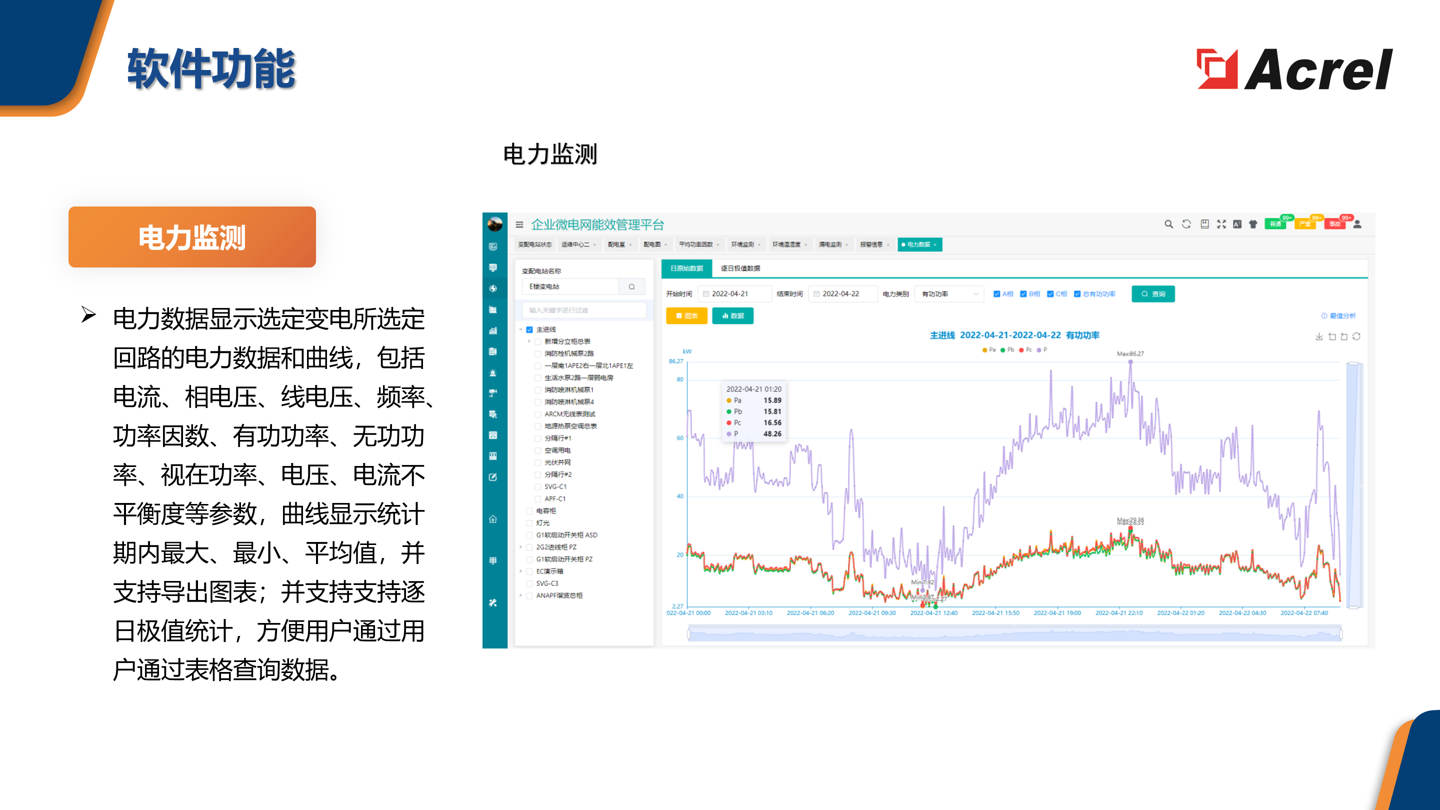
Task: Click the chart restore refresh icon
Action: tap(1356, 336)
